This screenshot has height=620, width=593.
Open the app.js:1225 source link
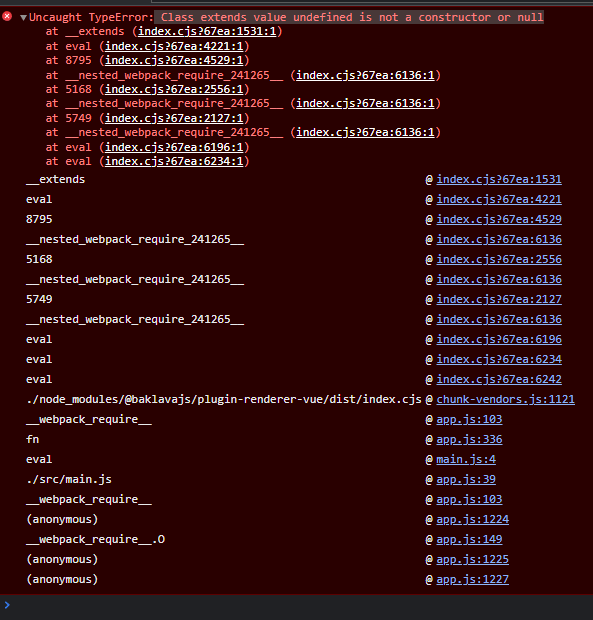coord(472,560)
